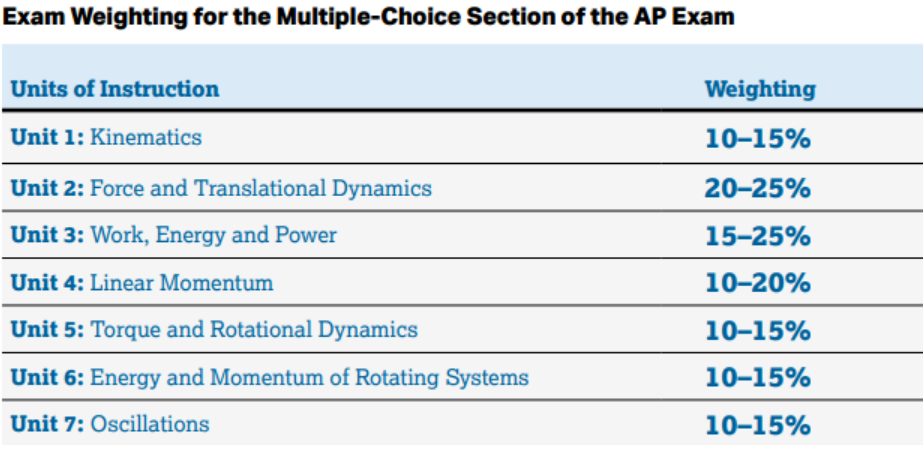Click the bold 'Unit 4:' prefix text
The width and height of the screenshot is (924, 451).
coord(48,283)
